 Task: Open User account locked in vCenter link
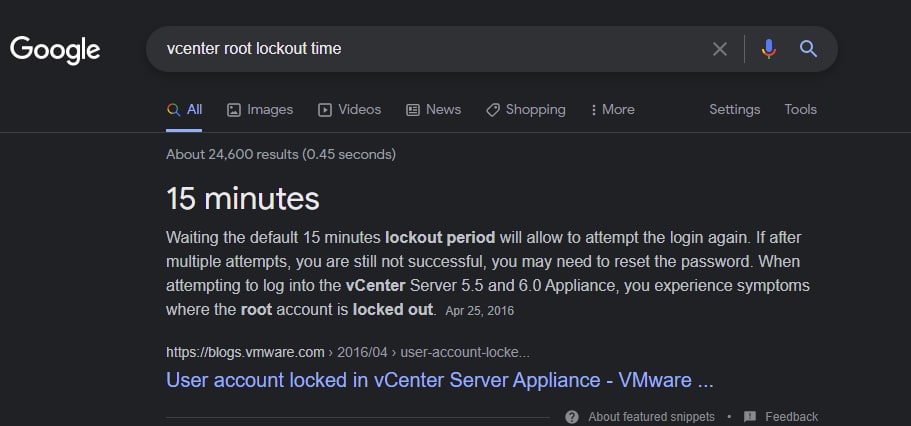tap(440, 380)
